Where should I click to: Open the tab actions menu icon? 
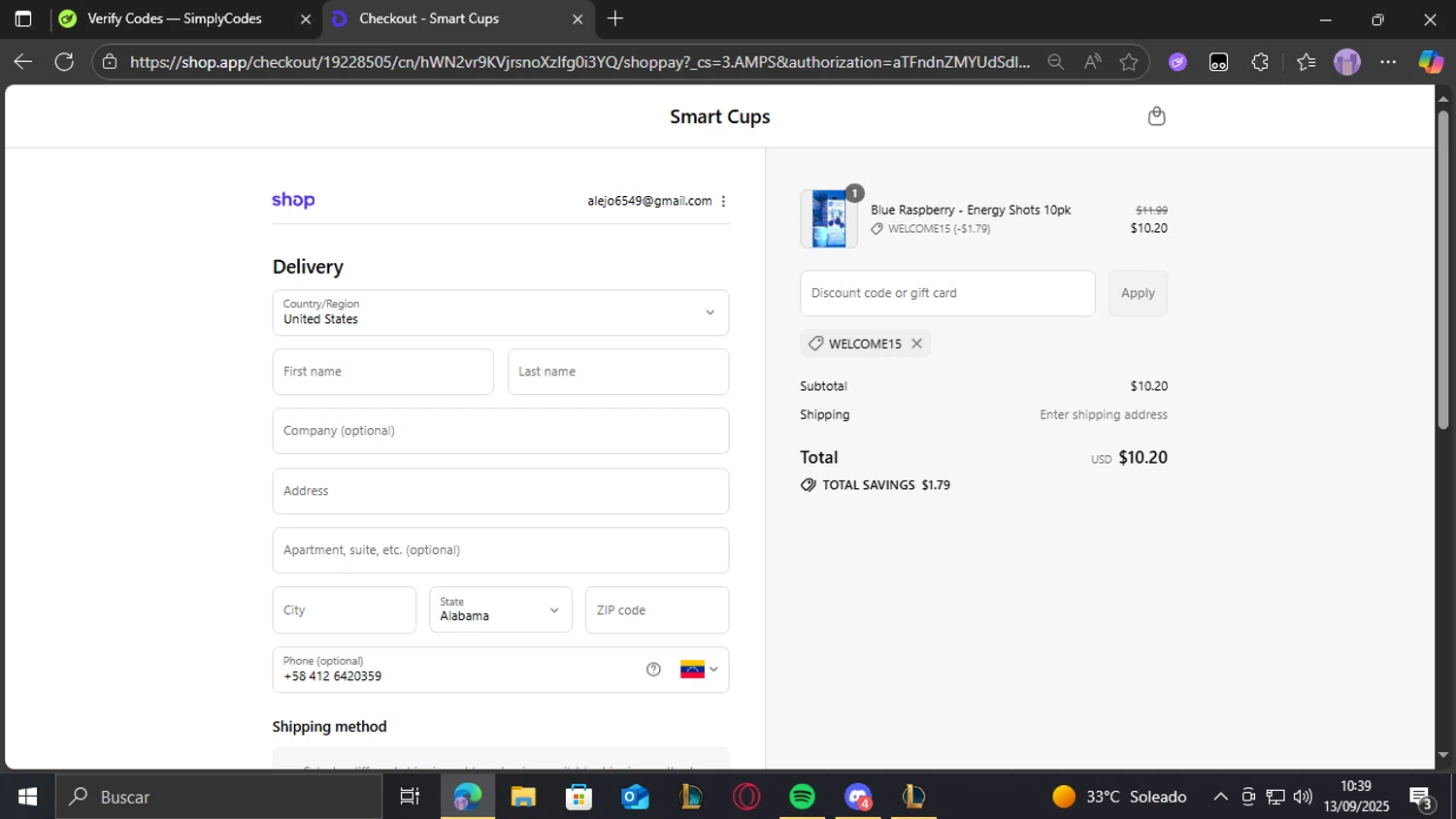[23, 18]
